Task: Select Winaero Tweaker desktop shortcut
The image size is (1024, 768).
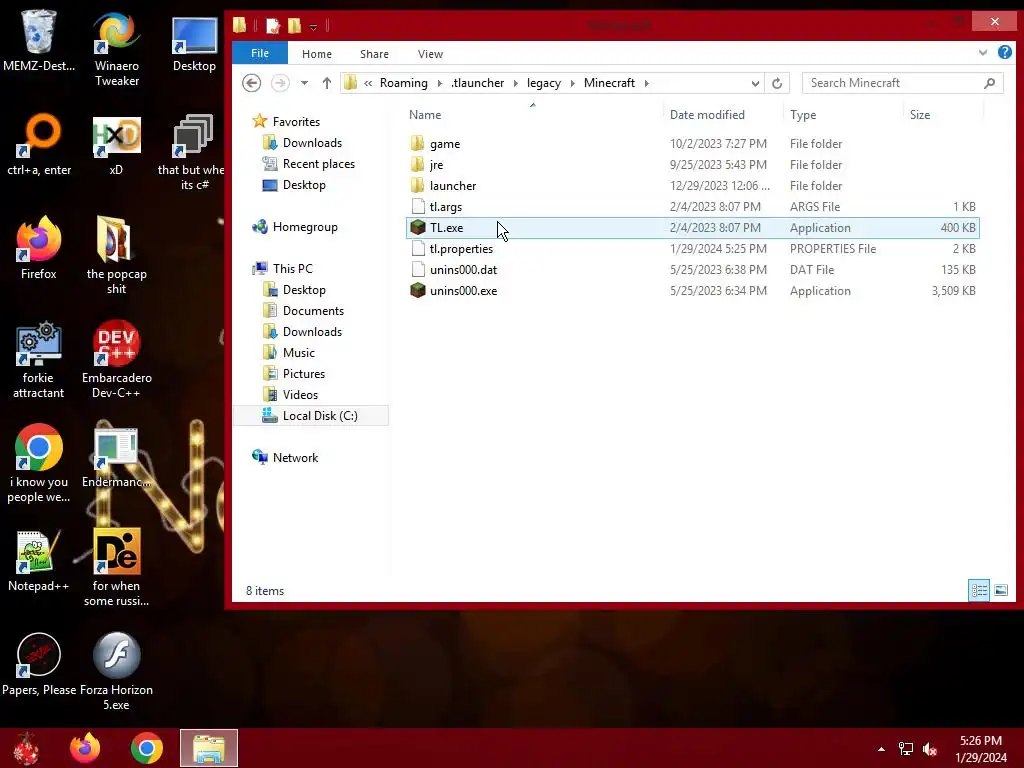Action: coord(116,48)
